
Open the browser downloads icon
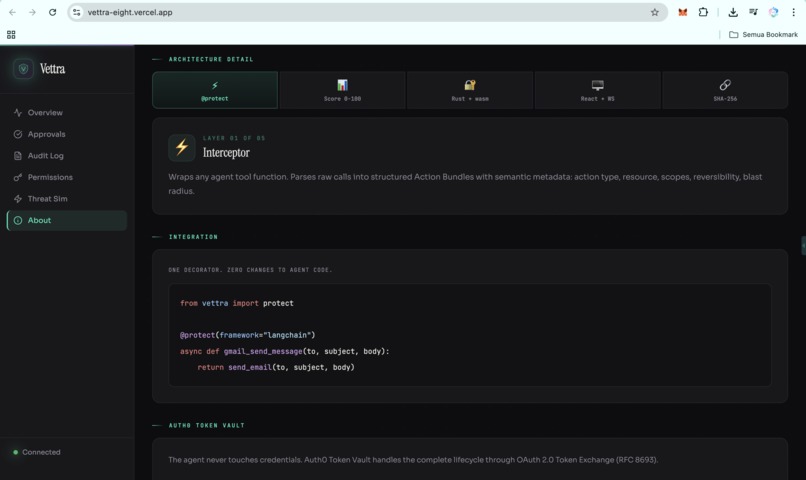tap(733, 12)
